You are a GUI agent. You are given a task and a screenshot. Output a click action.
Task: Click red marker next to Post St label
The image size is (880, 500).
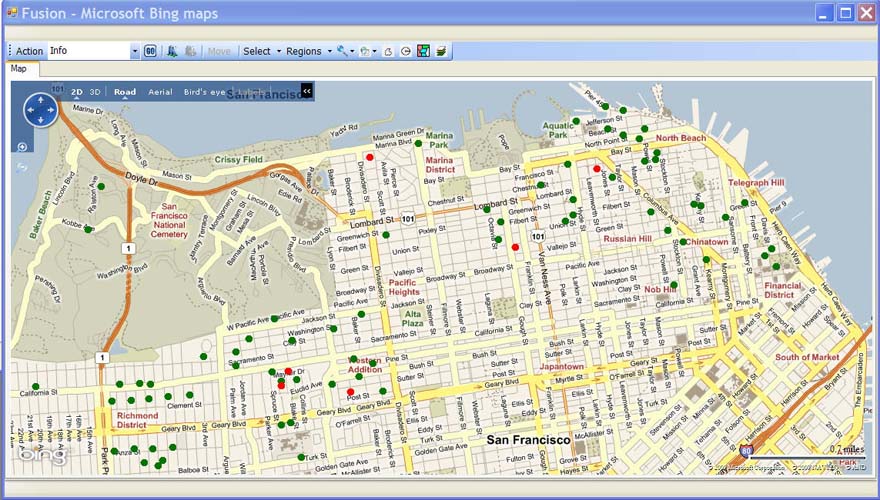pyautogui.click(x=350, y=392)
